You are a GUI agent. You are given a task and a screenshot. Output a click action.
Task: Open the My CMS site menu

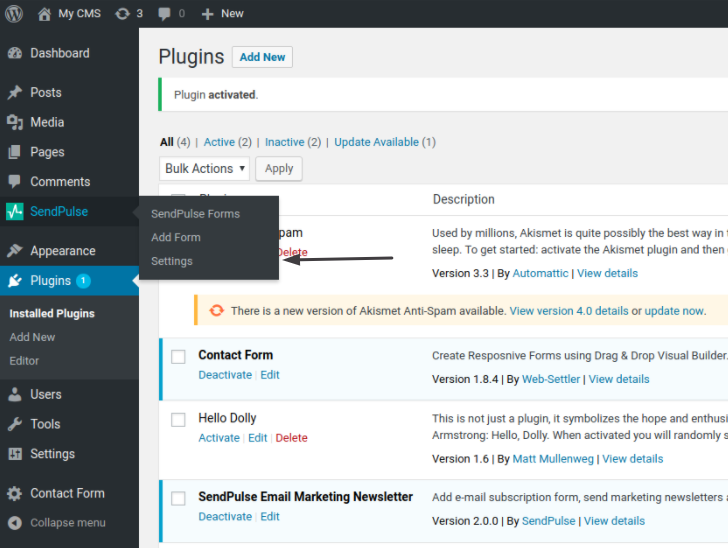tap(70, 14)
